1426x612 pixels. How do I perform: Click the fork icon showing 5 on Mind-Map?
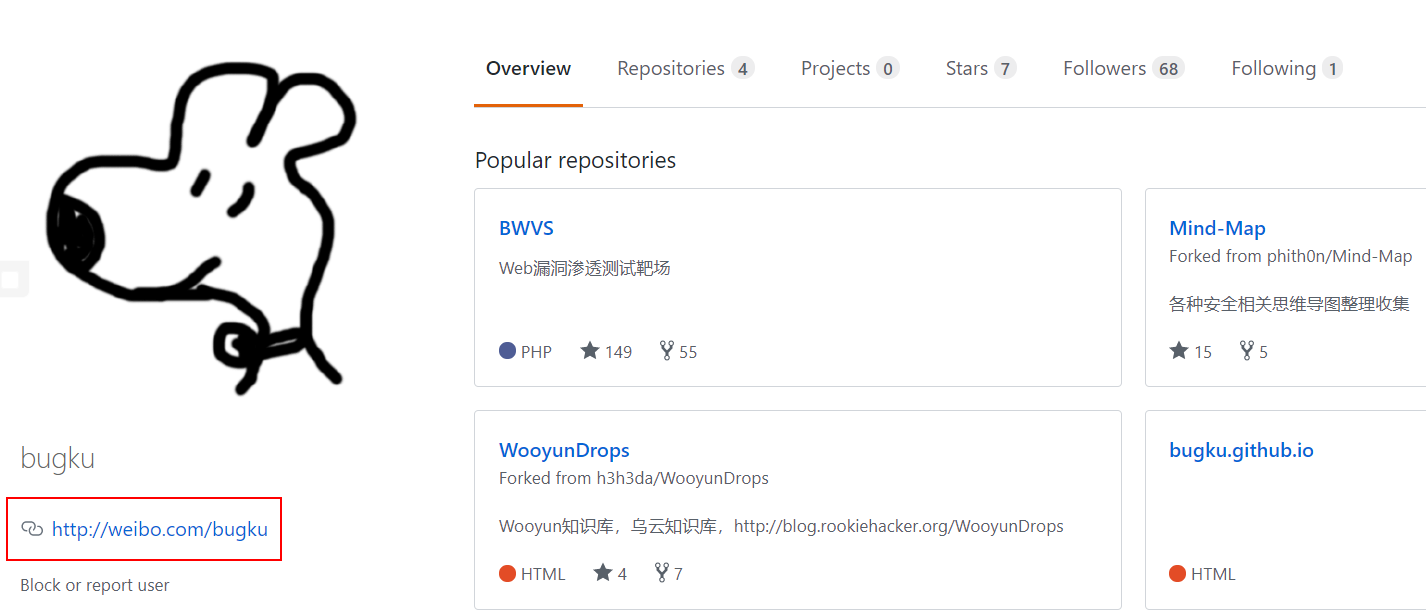click(x=1247, y=351)
